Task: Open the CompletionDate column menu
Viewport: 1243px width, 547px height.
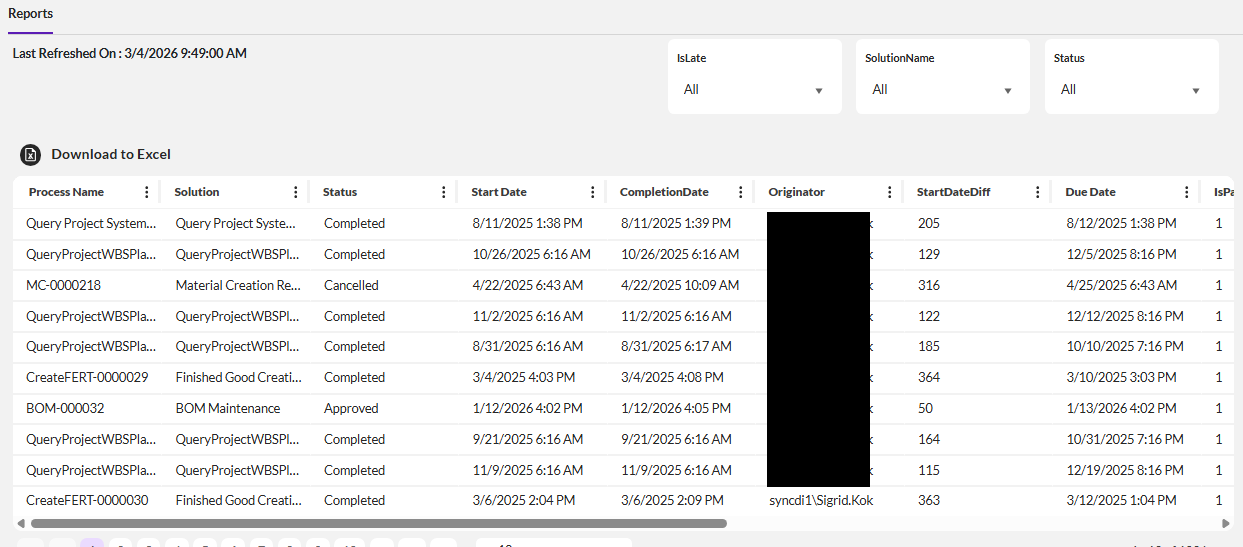Action: pos(741,192)
